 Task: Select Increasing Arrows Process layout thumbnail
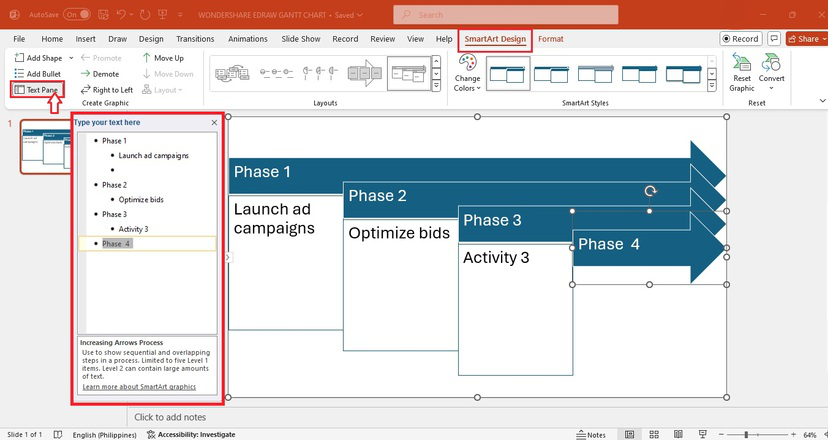[x=409, y=73]
